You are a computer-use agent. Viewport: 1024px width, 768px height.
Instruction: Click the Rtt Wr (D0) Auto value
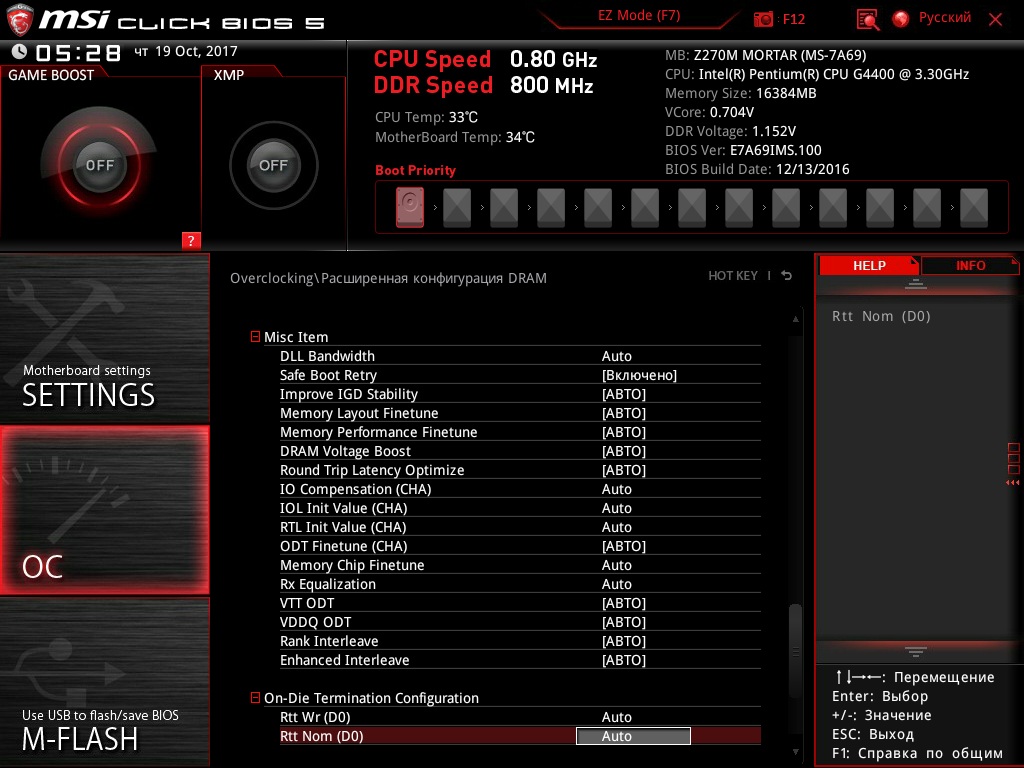(616, 717)
